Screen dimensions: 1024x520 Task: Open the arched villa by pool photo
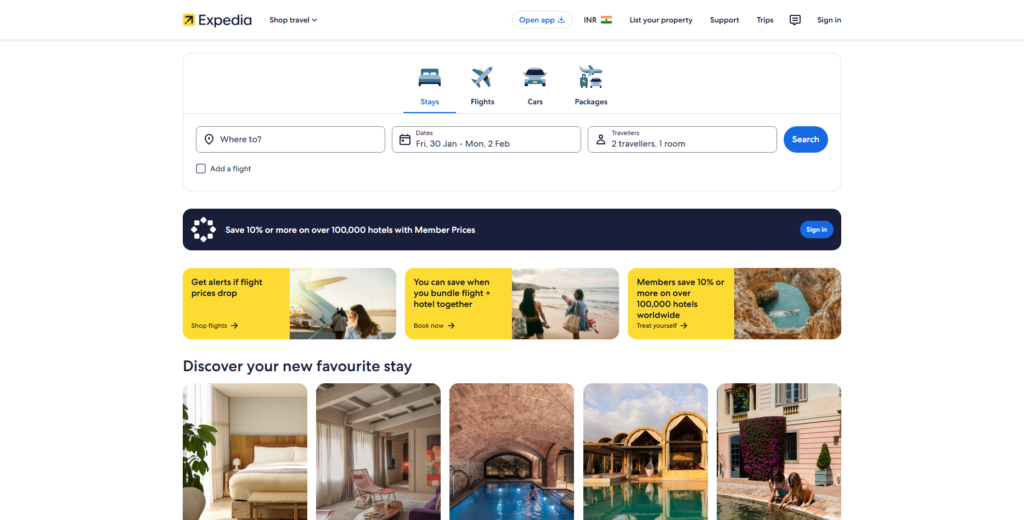click(645, 451)
